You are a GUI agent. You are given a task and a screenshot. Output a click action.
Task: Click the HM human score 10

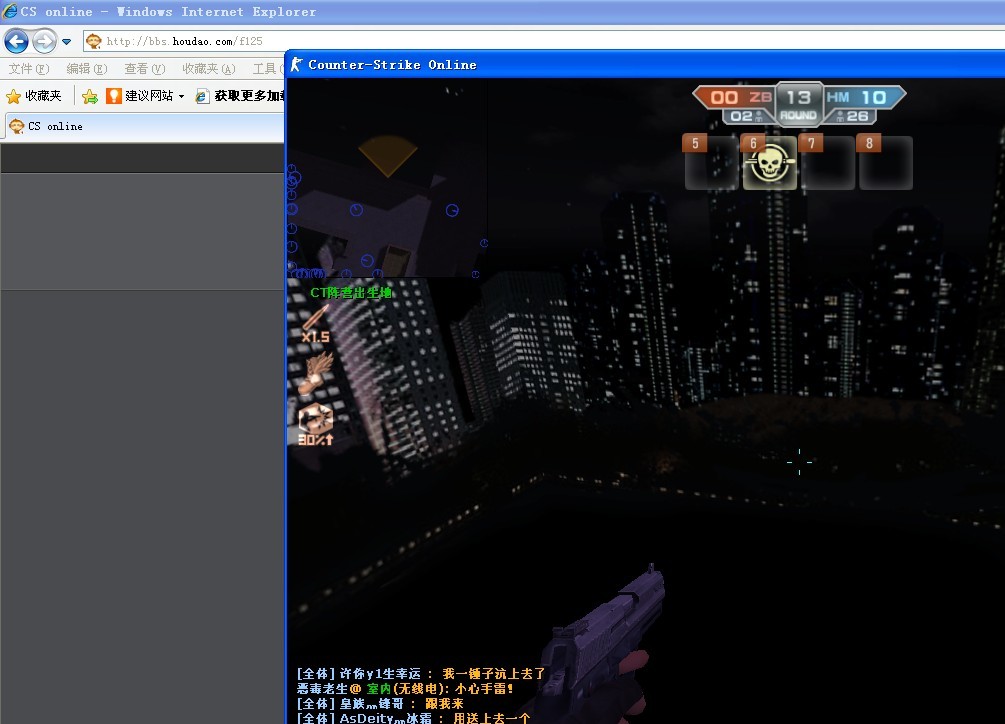tap(874, 97)
